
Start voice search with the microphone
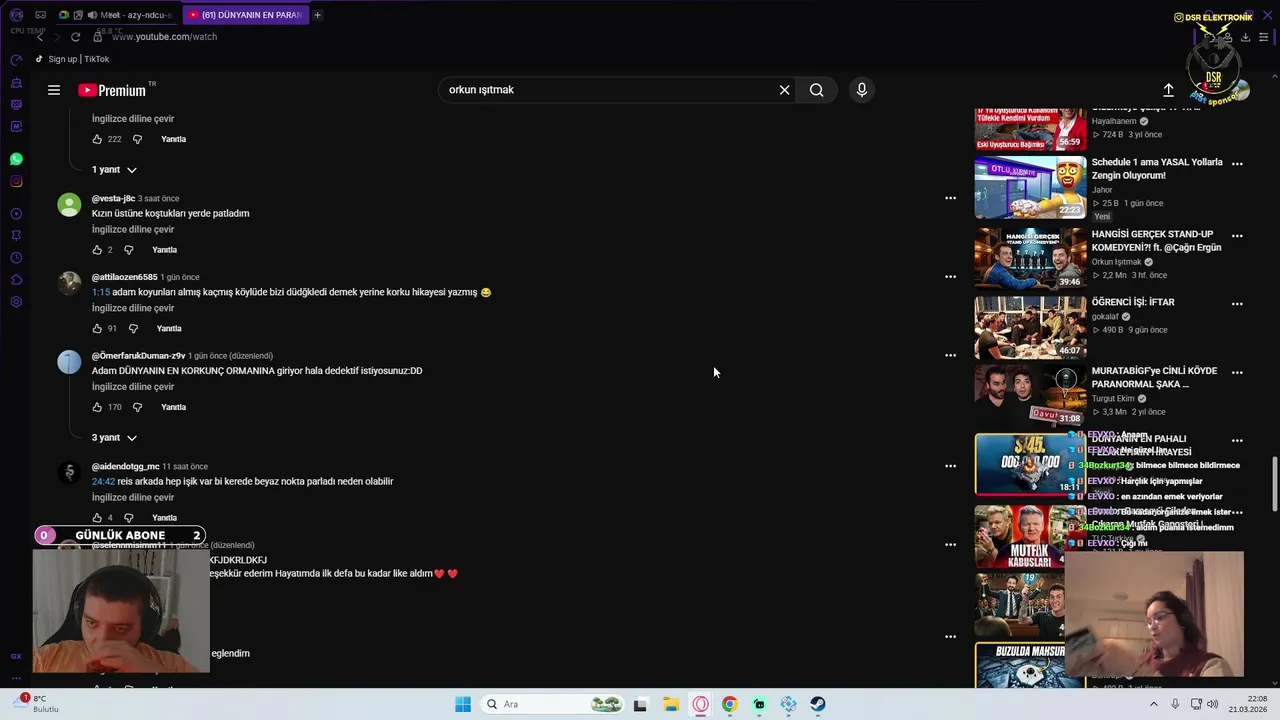click(862, 90)
